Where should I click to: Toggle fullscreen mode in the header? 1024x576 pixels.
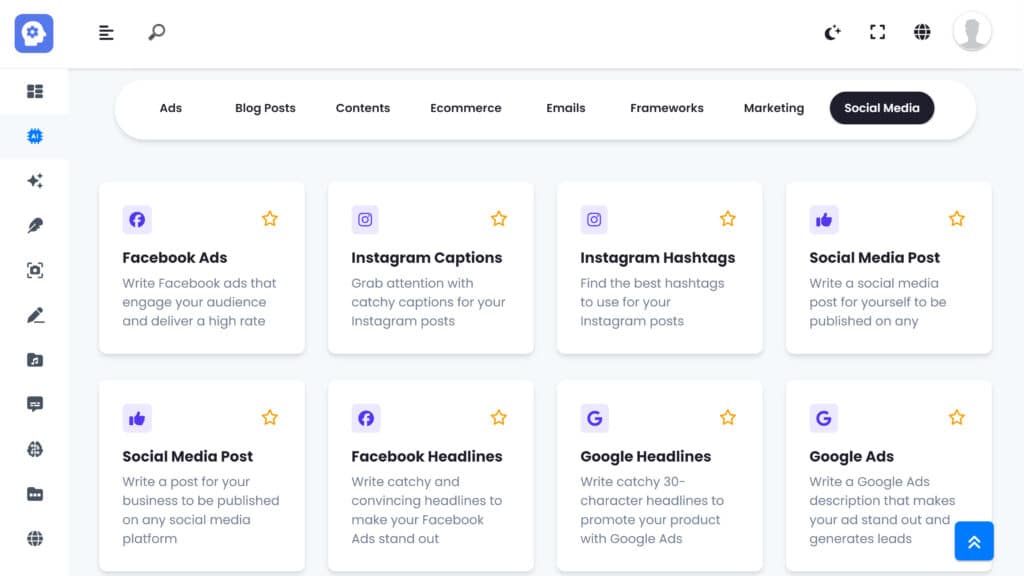(x=877, y=33)
